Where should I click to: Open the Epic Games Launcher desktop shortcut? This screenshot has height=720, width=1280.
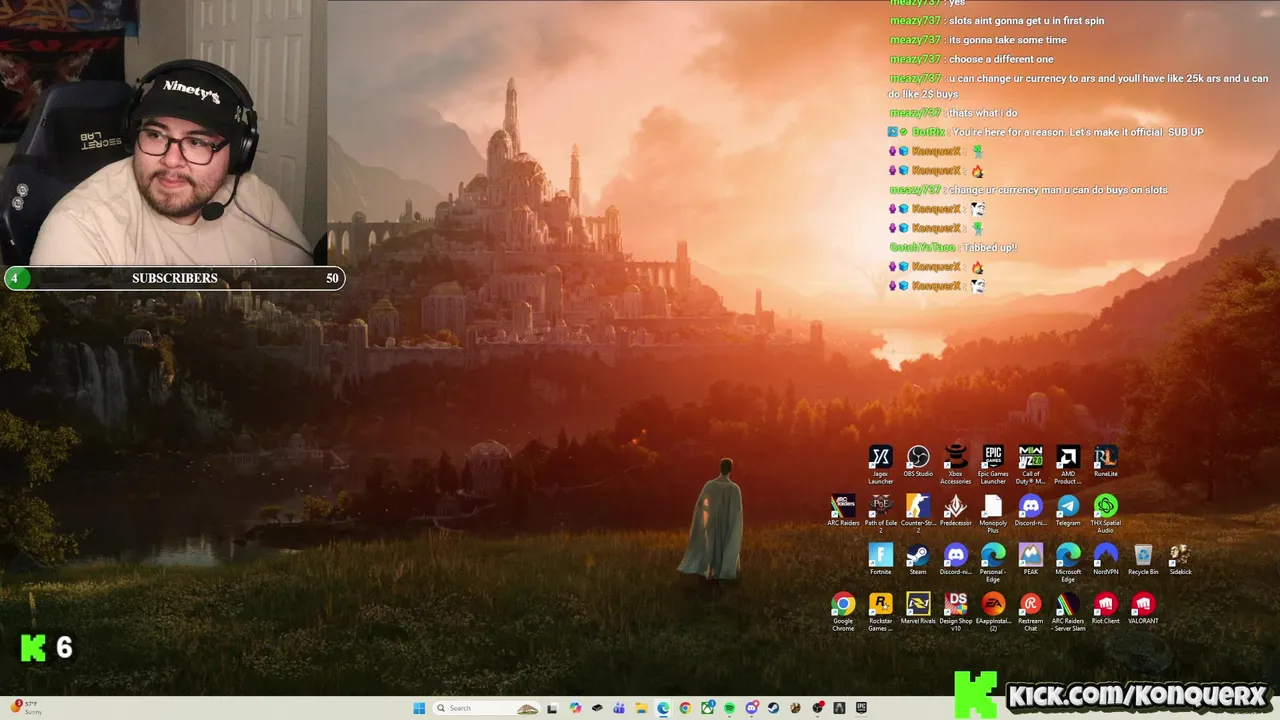click(993, 464)
